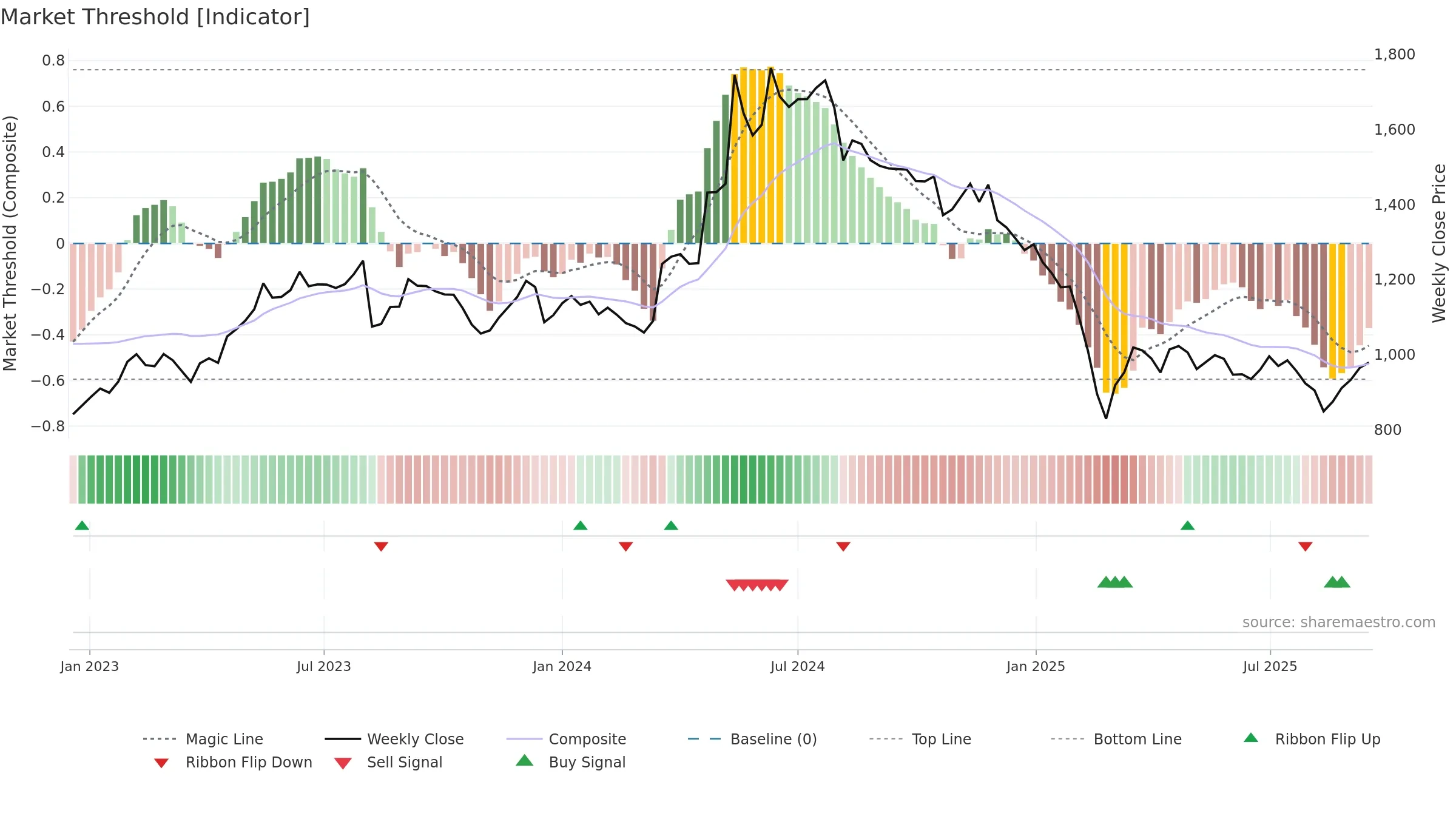This screenshot has width=1456, height=819.
Task: Click the buy signal cluster in early 2025
Action: (x=1115, y=582)
